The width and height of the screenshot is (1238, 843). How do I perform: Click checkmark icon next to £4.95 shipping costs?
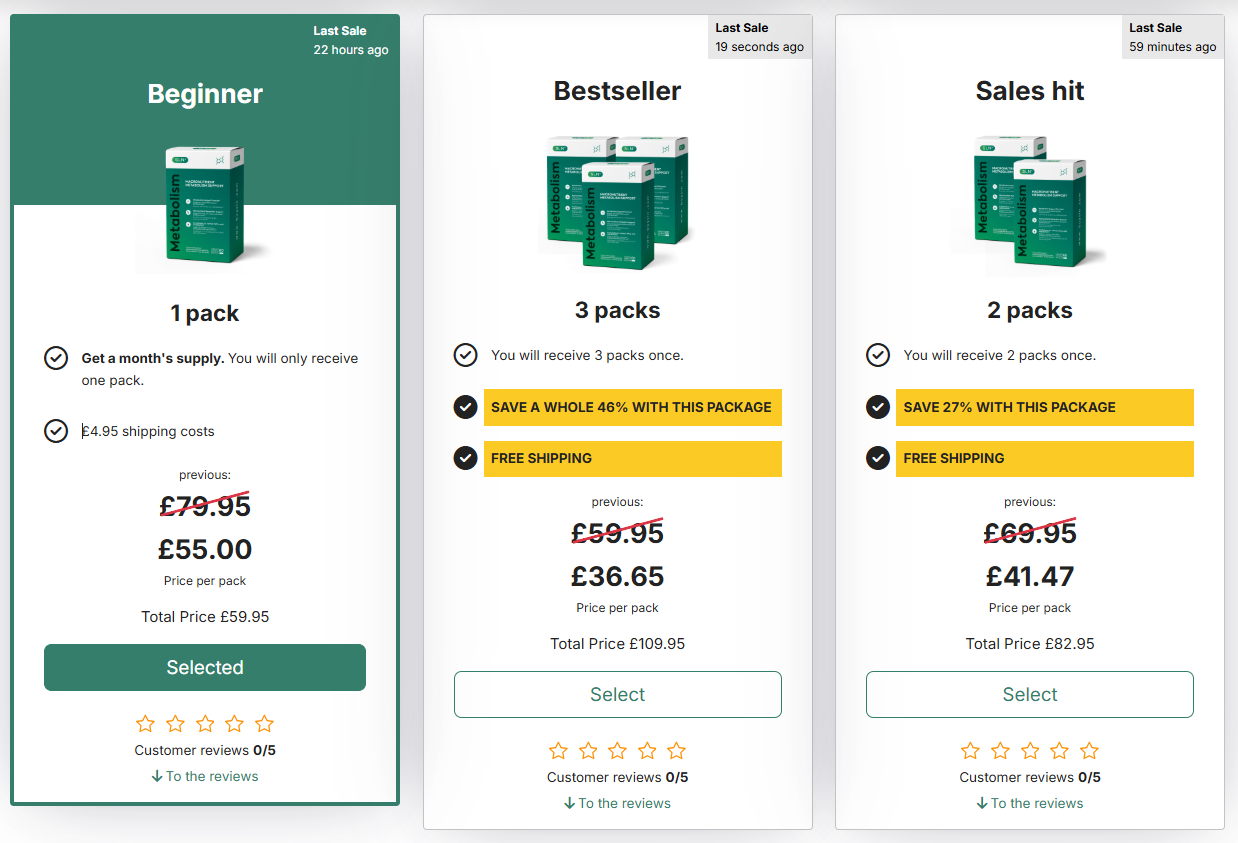56,431
